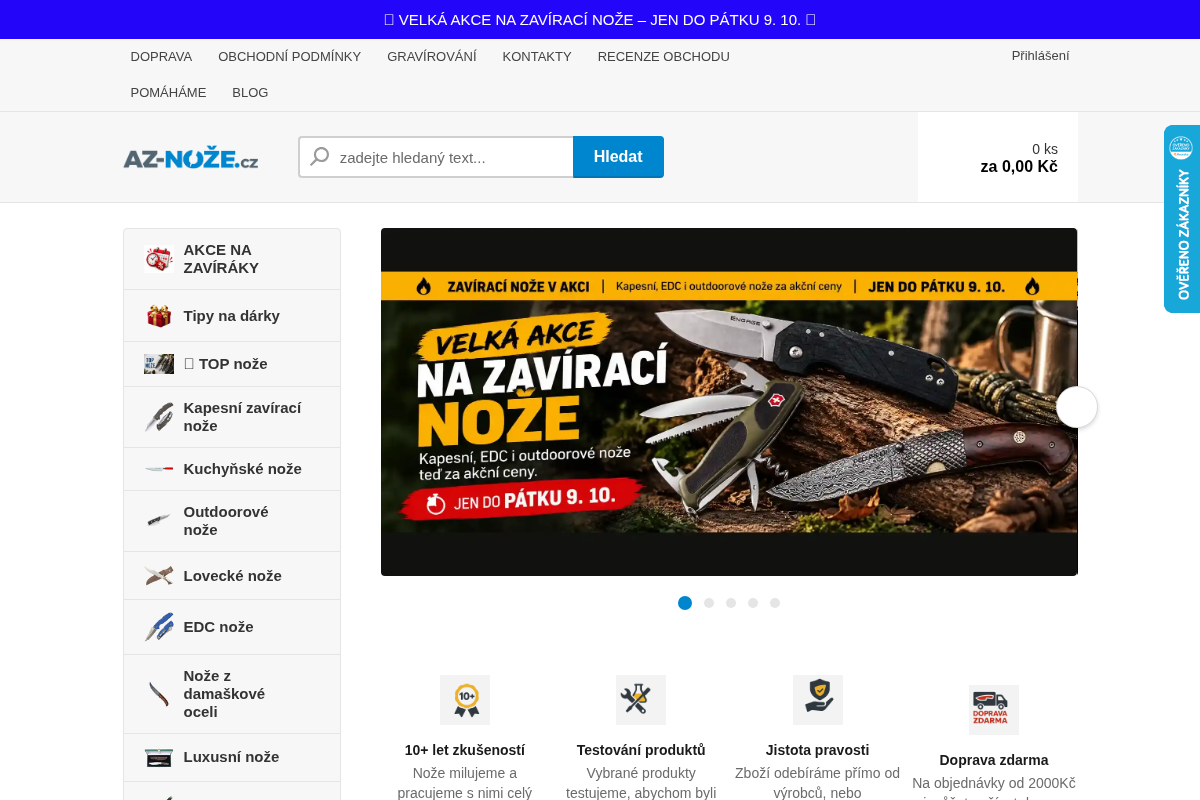
Task: Open the Ověřeno zákazníky side tab
Action: [1182, 219]
